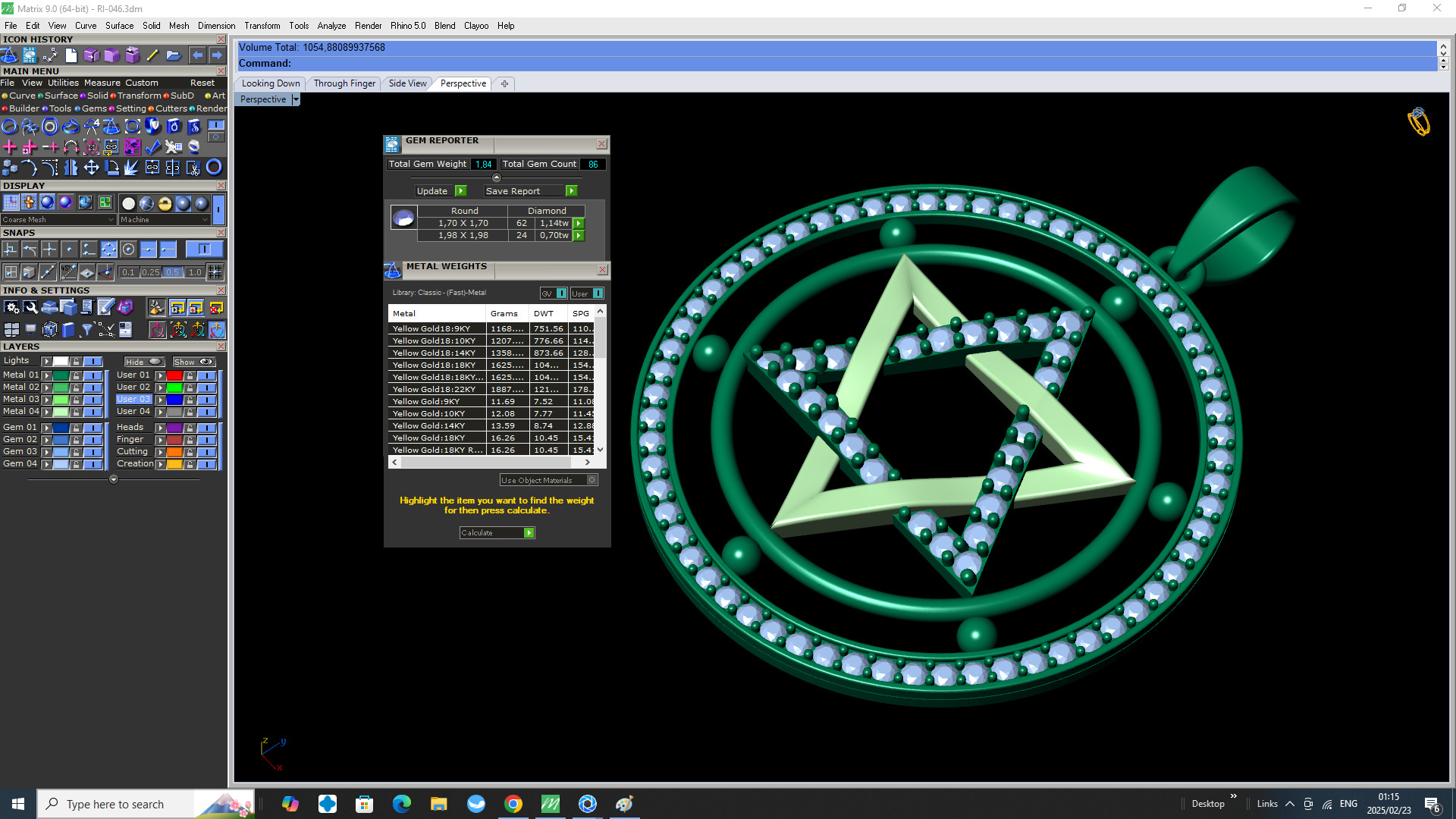1456x819 pixels.
Task: Open the Analyze menu
Action: pos(331,26)
